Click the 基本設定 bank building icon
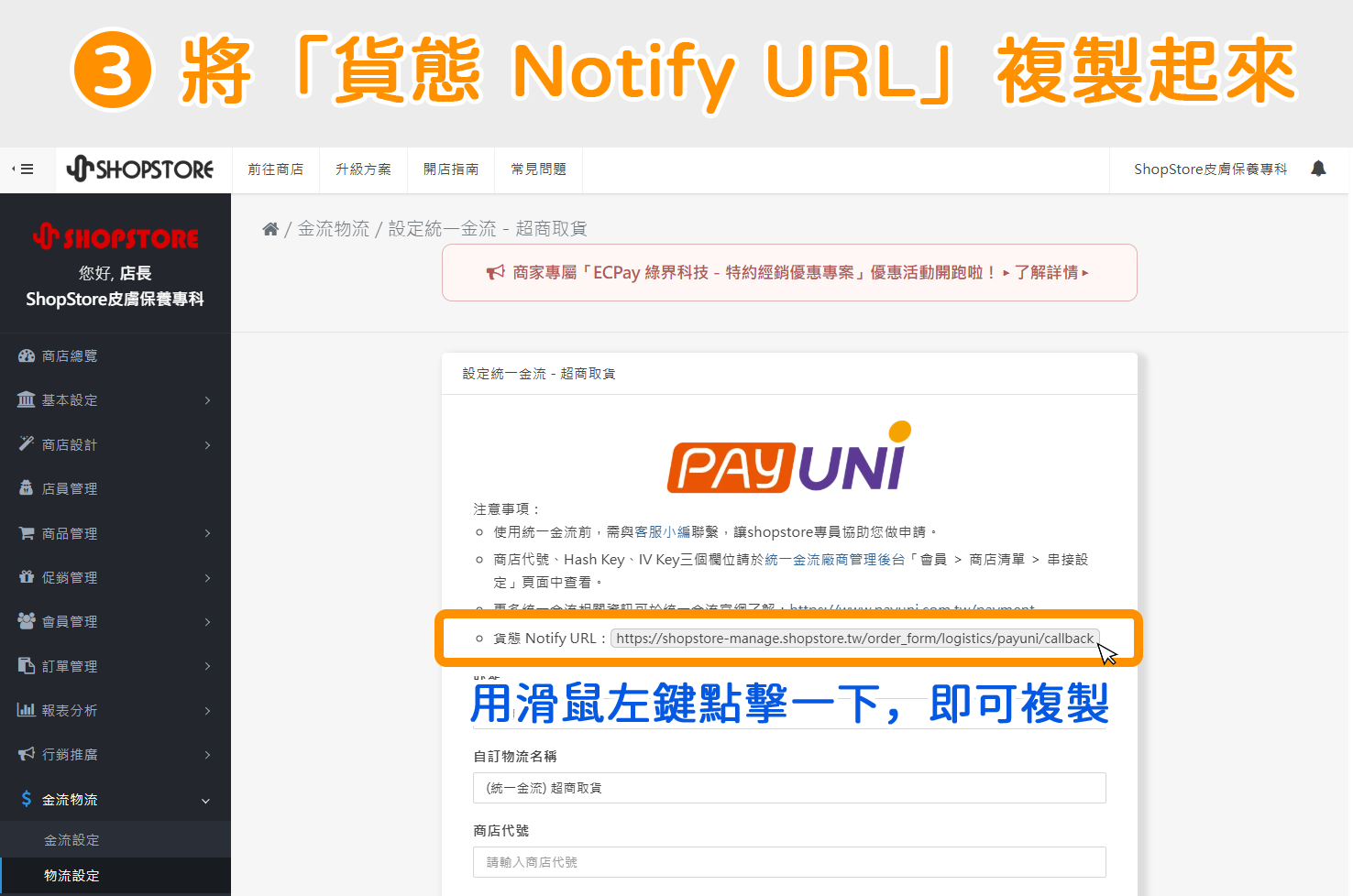Viewport: 1353px width, 896px height. click(x=27, y=399)
